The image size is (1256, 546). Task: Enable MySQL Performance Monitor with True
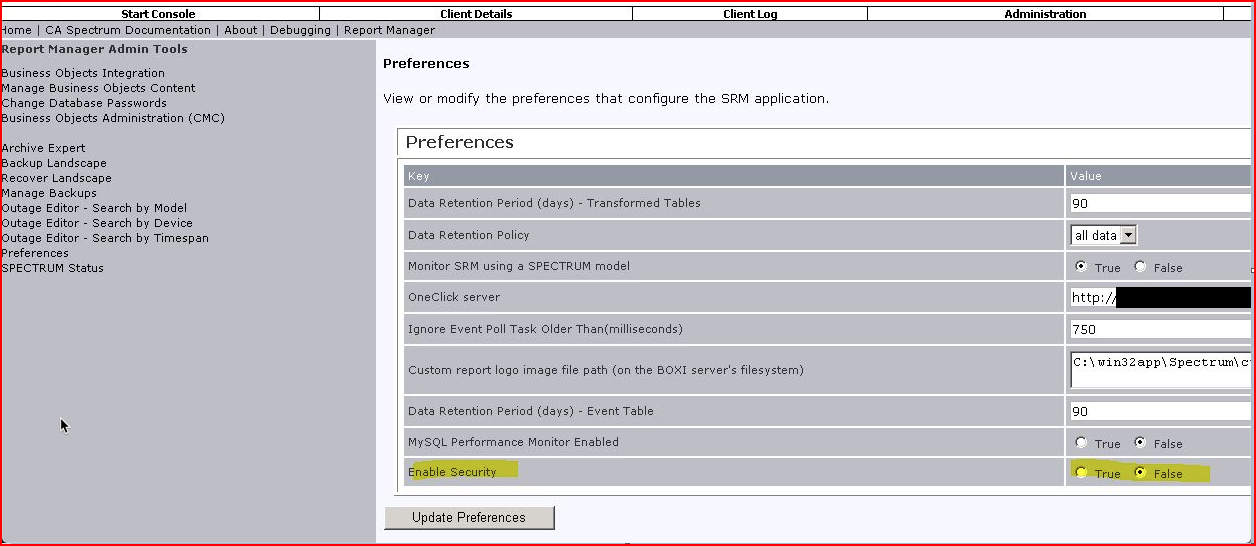[x=1081, y=443]
